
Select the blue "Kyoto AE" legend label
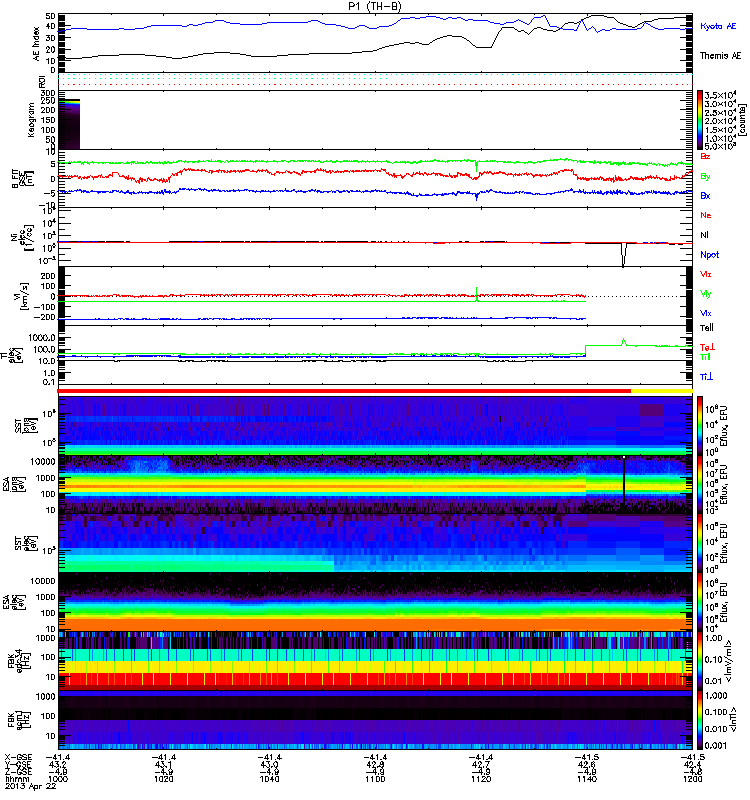click(718, 26)
